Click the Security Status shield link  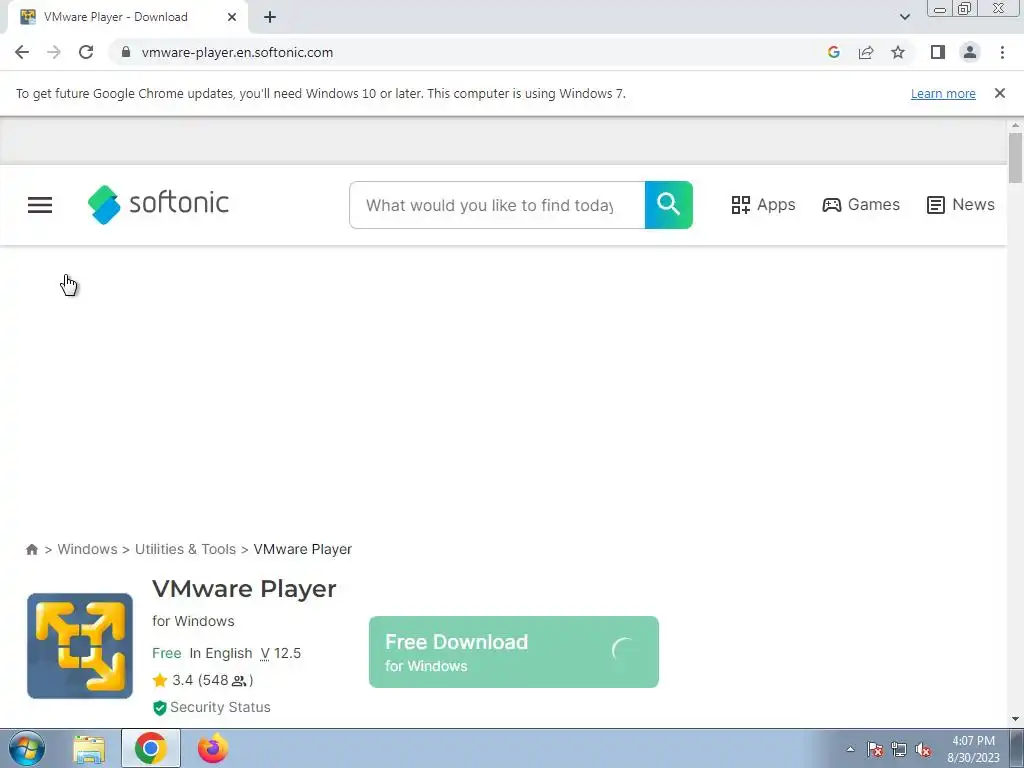(x=212, y=707)
